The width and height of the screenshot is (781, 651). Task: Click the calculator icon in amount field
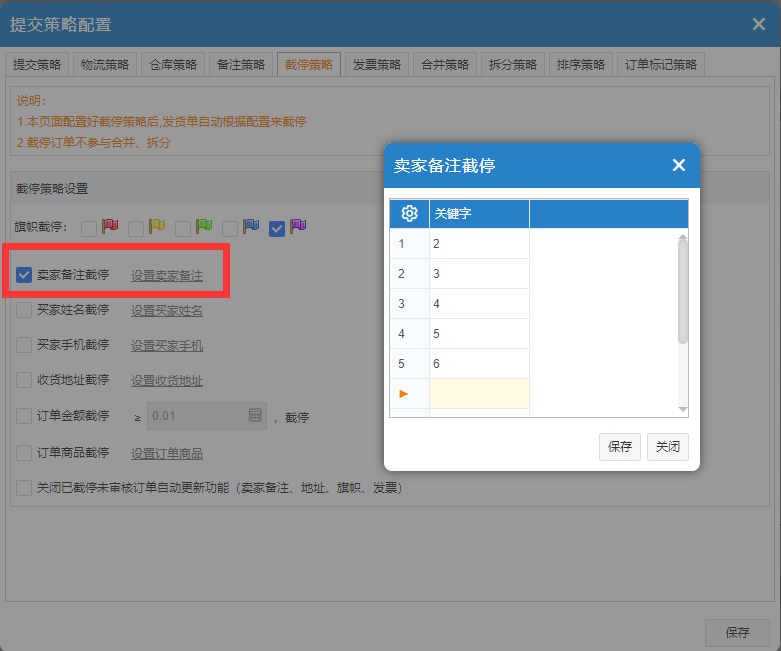click(x=255, y=415)
